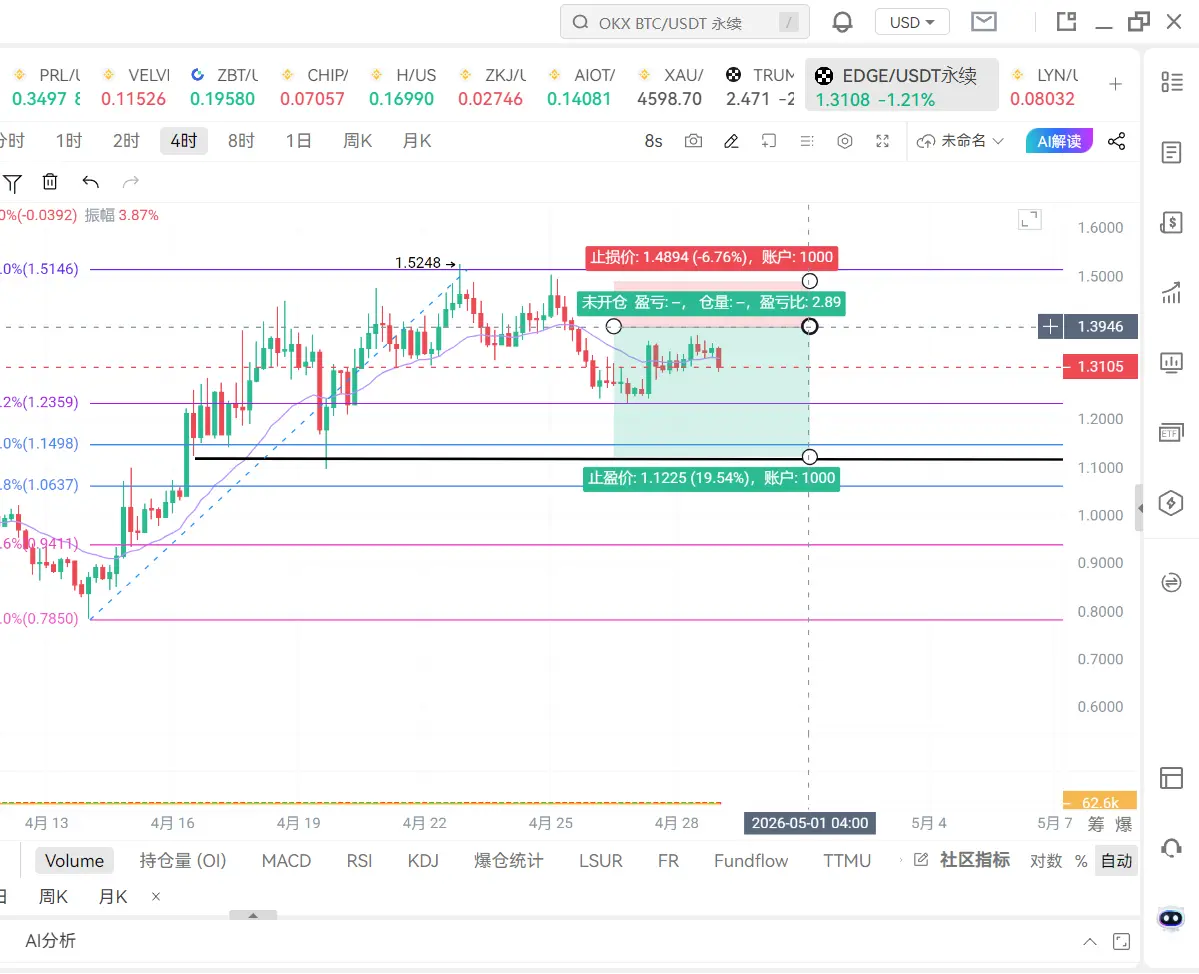Collapse the right sidebar arrow handle

point(1139,508)
